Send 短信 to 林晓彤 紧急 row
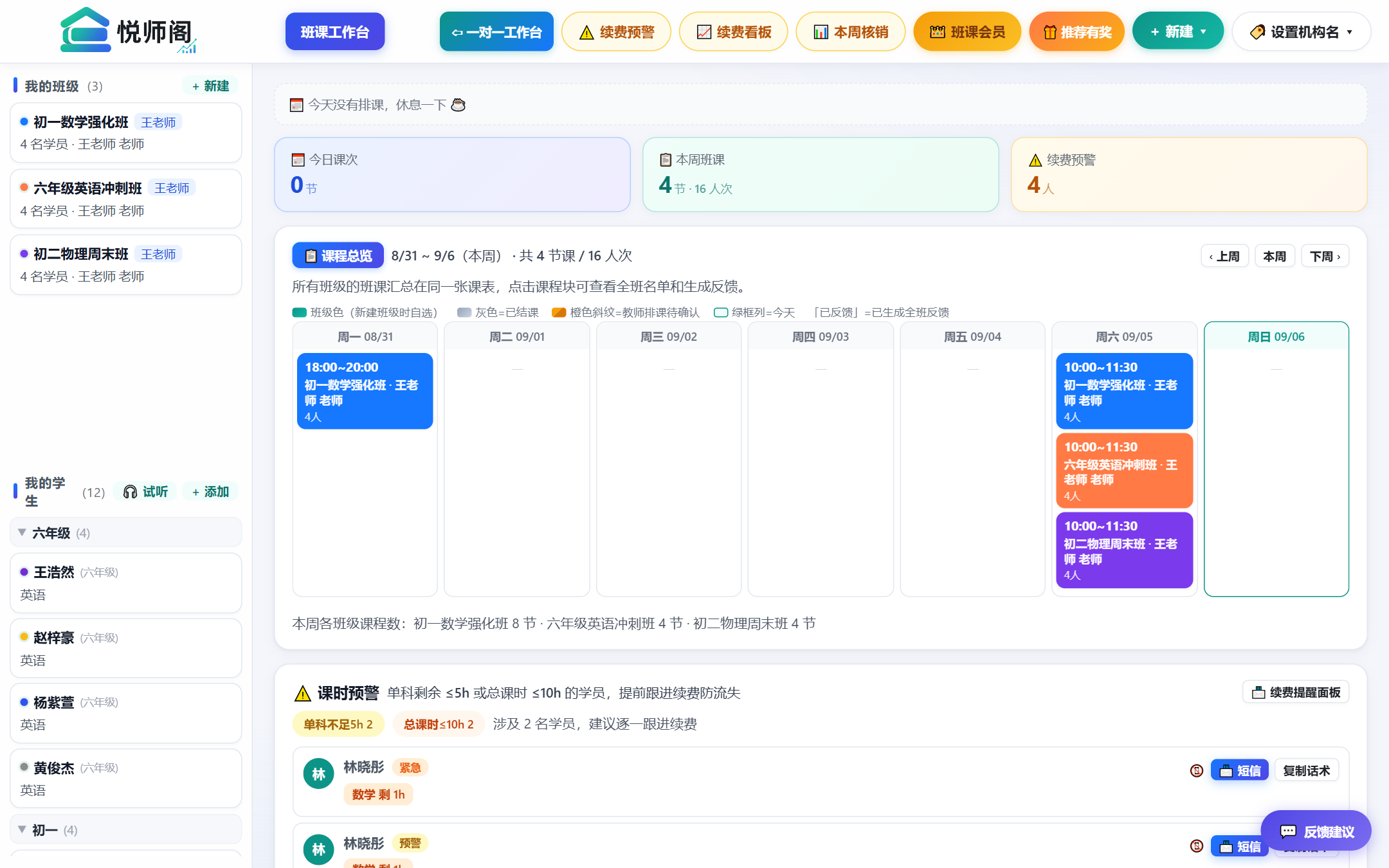This screenshot has height=868, width=1389. (1239, 770)
